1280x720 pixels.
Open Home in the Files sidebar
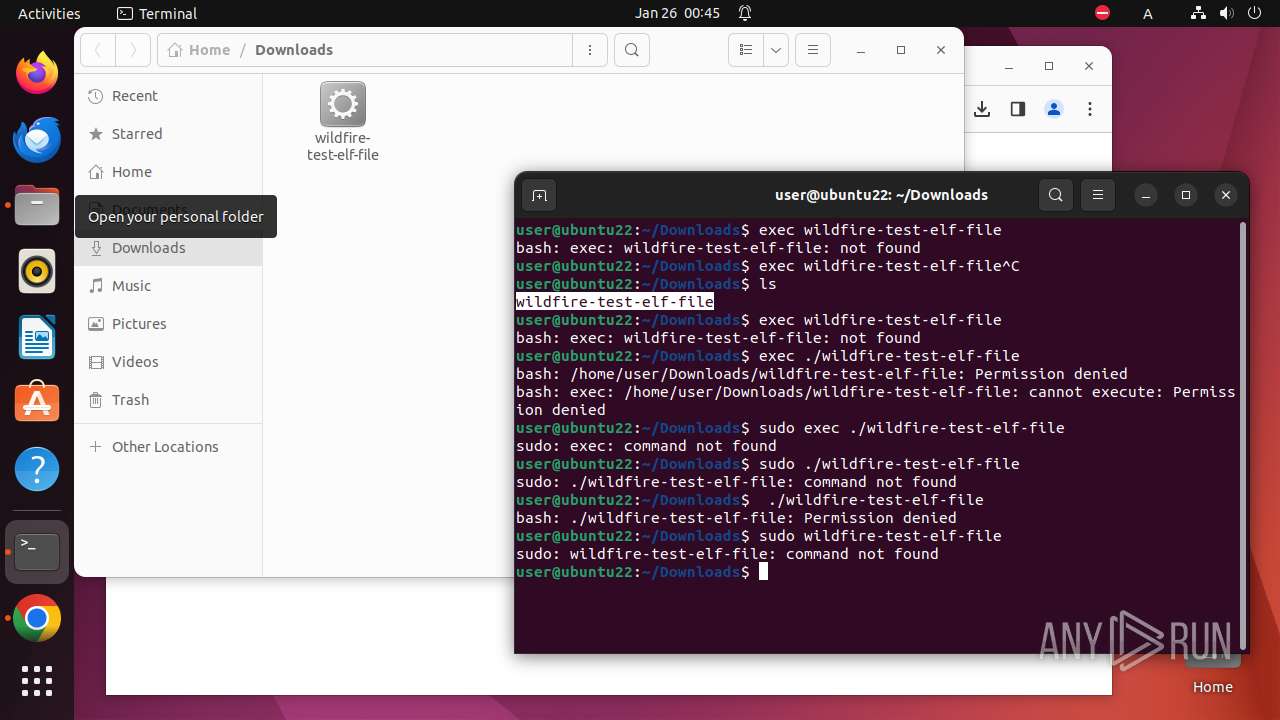tap(168, 172)
